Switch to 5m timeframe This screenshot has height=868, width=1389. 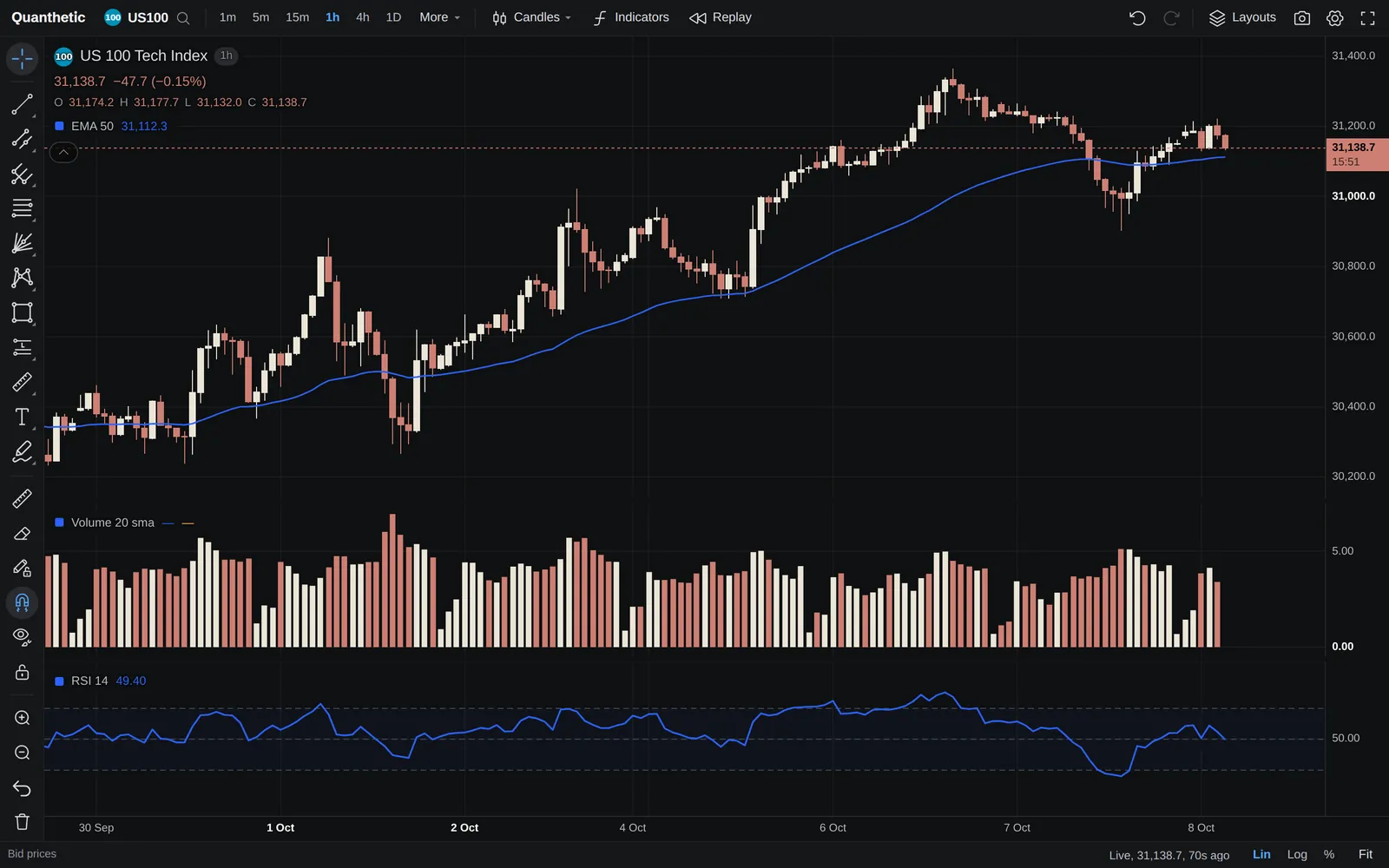coord(260,17)
